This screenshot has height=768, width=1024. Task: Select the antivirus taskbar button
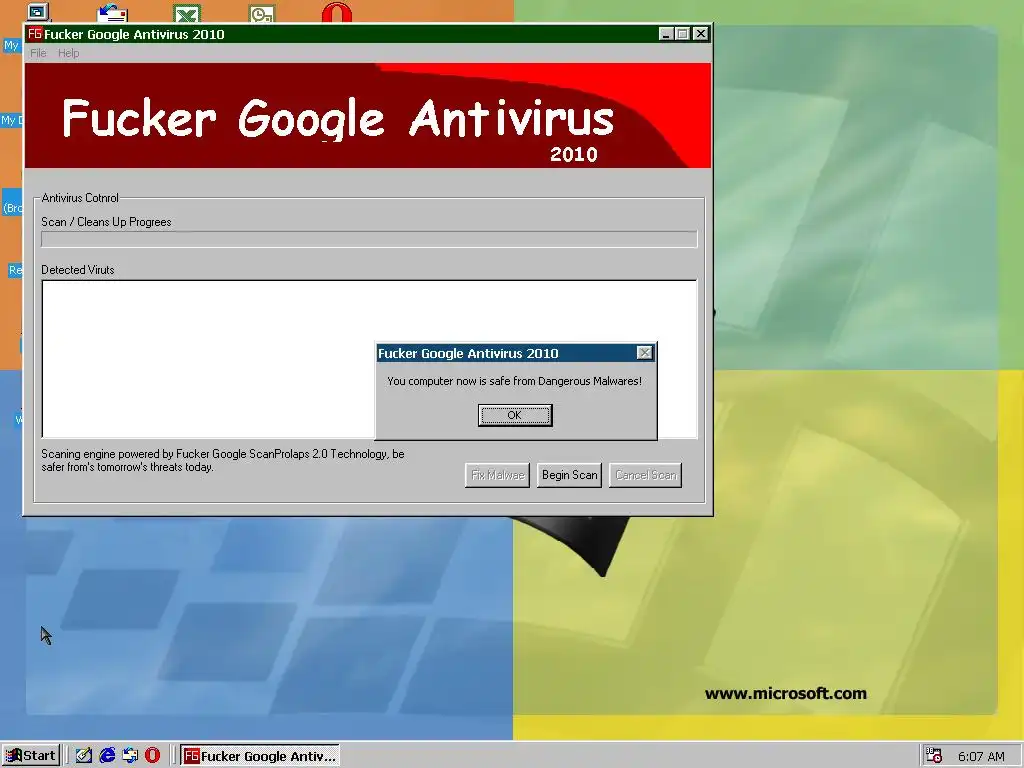pyautogui.click(x=259, y=756)
